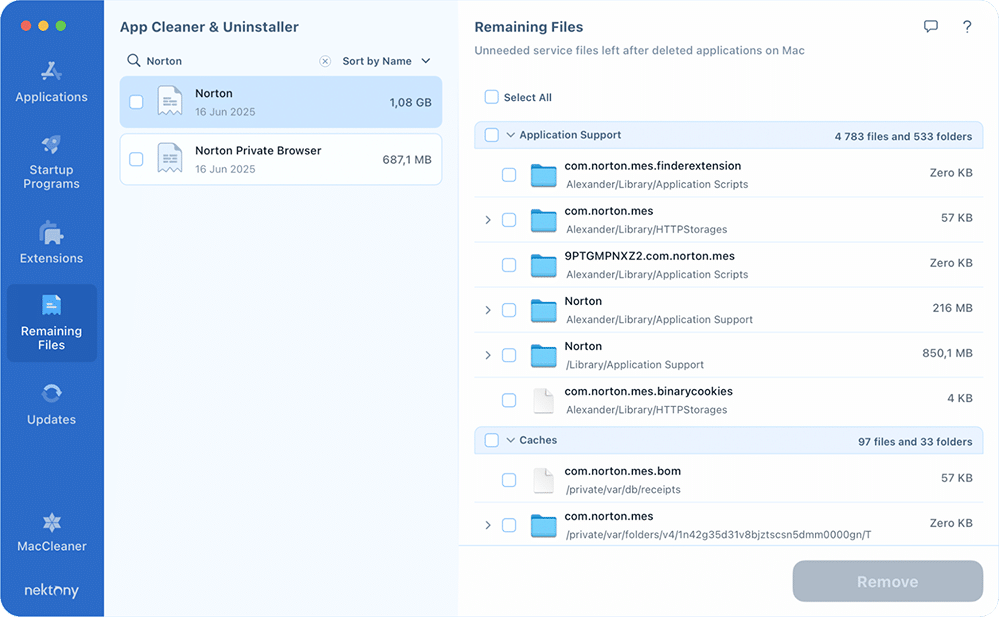Open the MacCleaner snowflake icon
999x617 pixels.
point(52,523)
